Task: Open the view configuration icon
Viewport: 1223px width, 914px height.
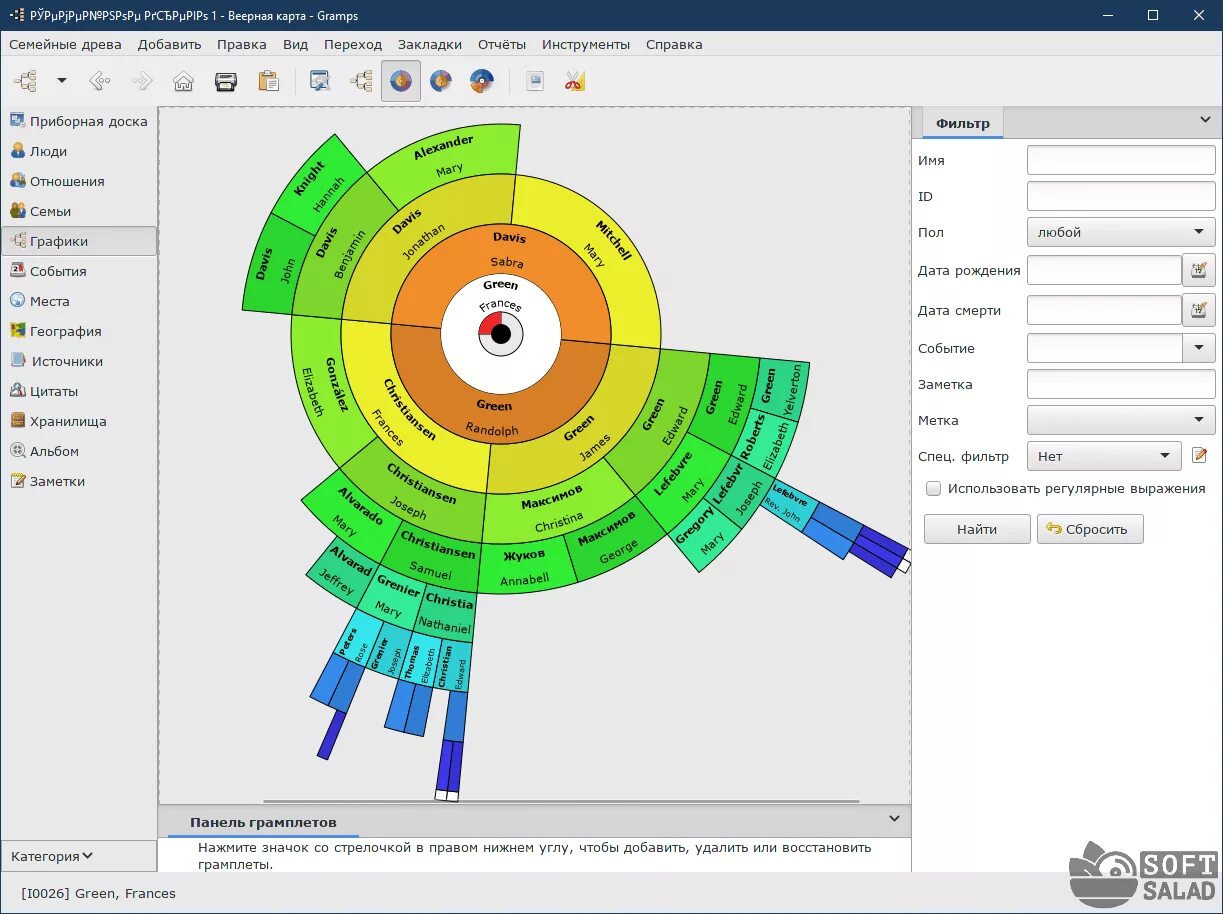Action: [320, 81]
